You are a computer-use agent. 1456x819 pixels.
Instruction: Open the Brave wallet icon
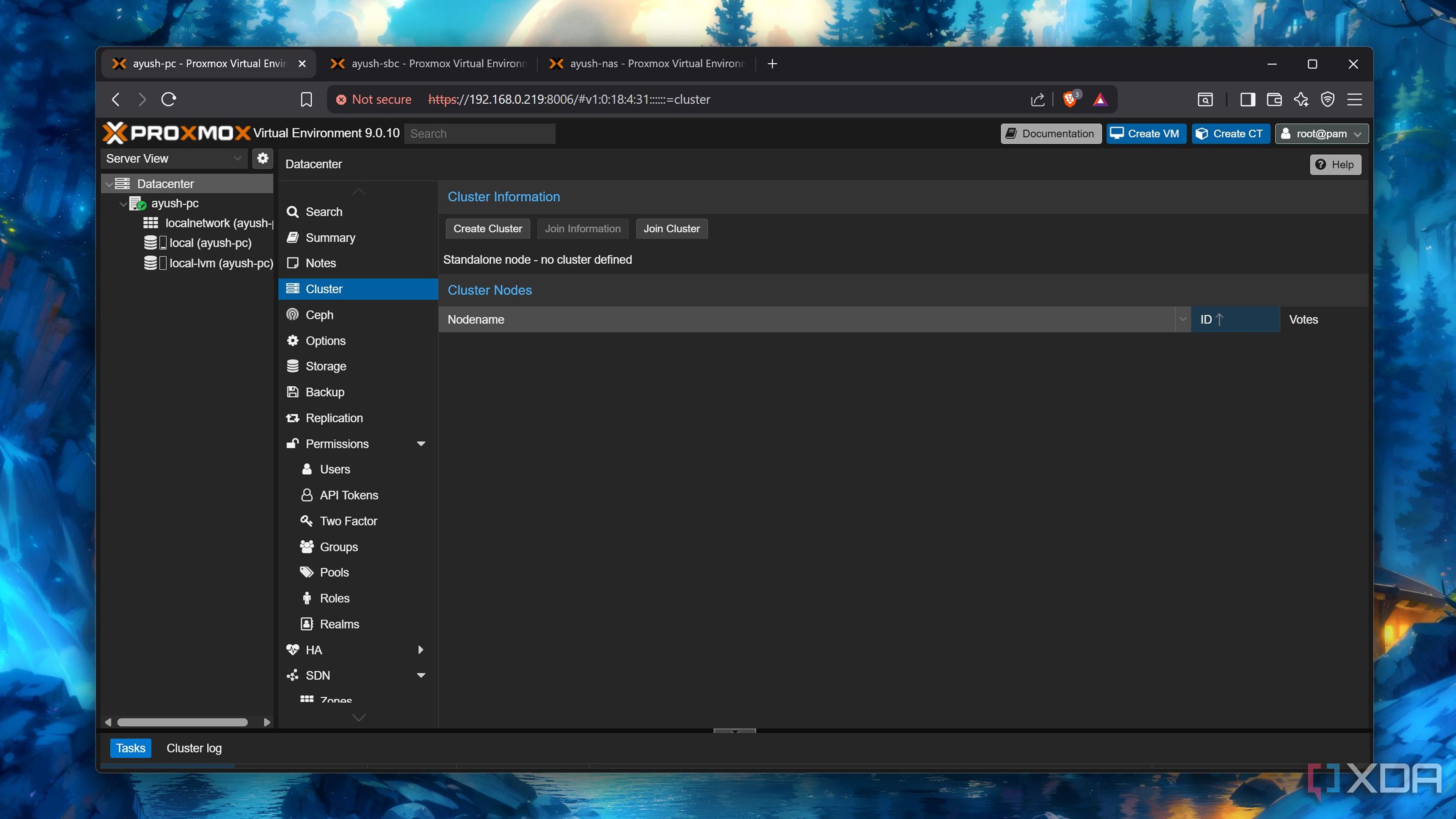(x=1274, y=99)
